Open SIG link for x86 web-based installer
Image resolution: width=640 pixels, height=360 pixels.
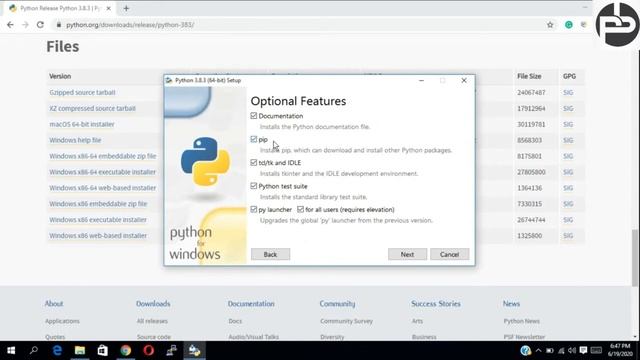[568, 236]
